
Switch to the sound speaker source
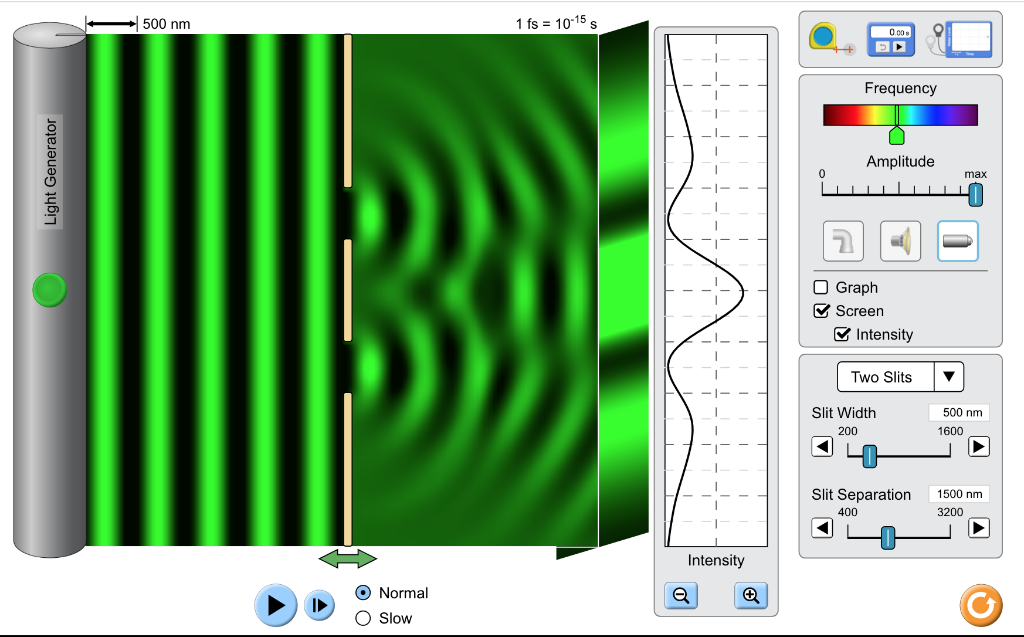[x=899, y=240]
